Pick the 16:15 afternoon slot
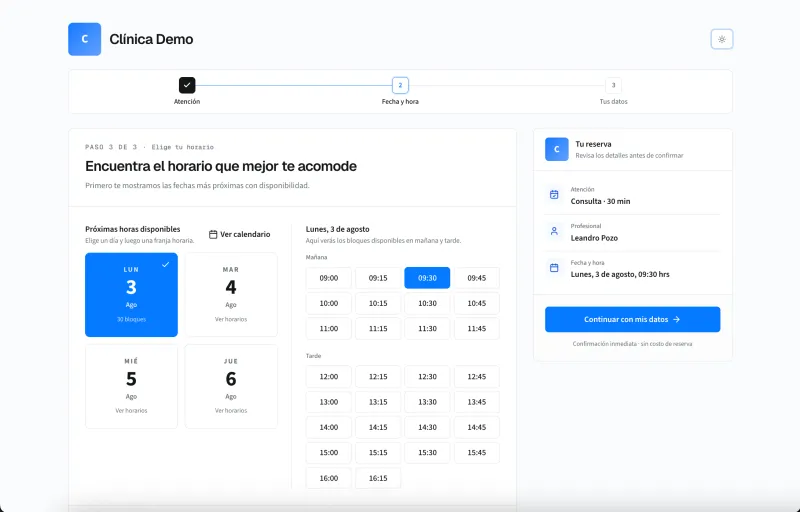 pos(378,478)
